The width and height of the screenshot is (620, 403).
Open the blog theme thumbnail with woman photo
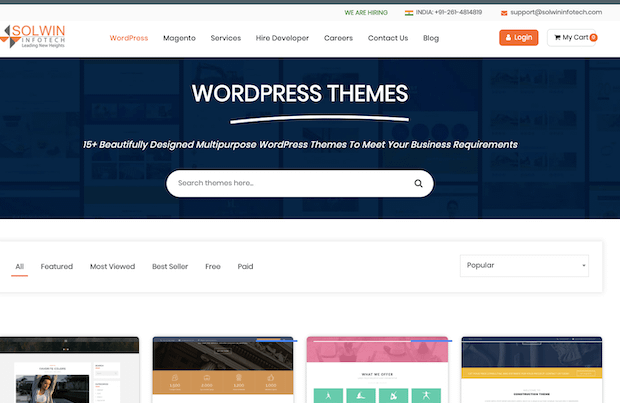click(x=69, y=370)
